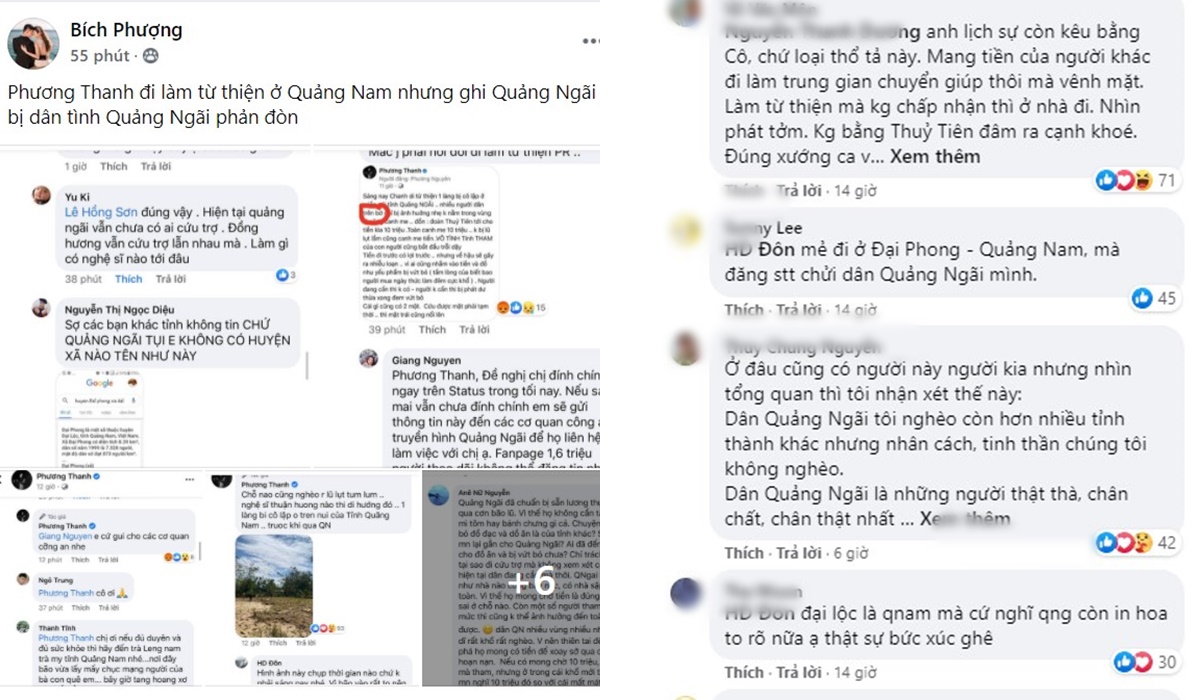Click Trả lời under 6 giờ comment
This screenshot has width=1200, height=700.
pos(800,552)
